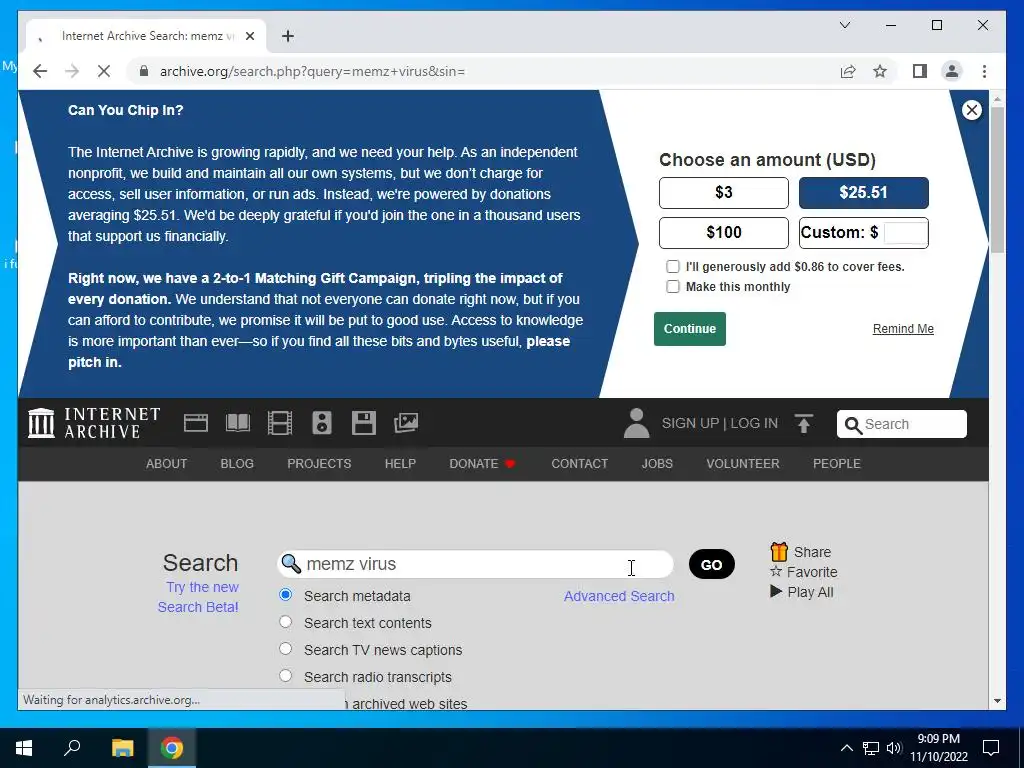This screenshot has width=1024, height=768.
Task: Check the add $0.86 to cover fees box
Action: point(673,266)
